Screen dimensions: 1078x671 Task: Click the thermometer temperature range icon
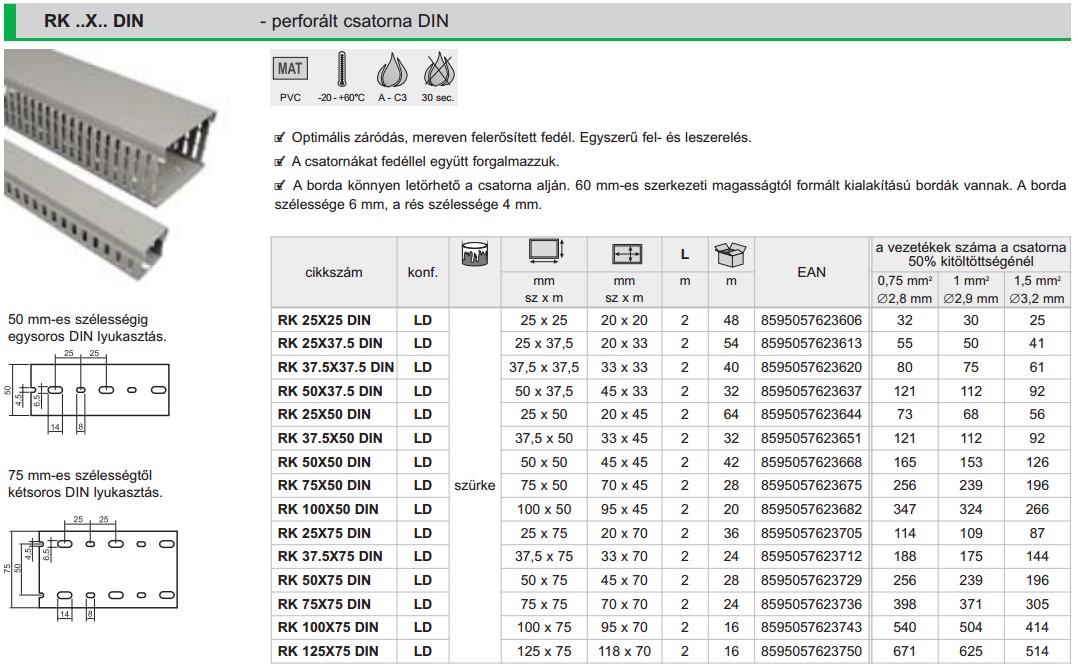[x=341, y=71]
